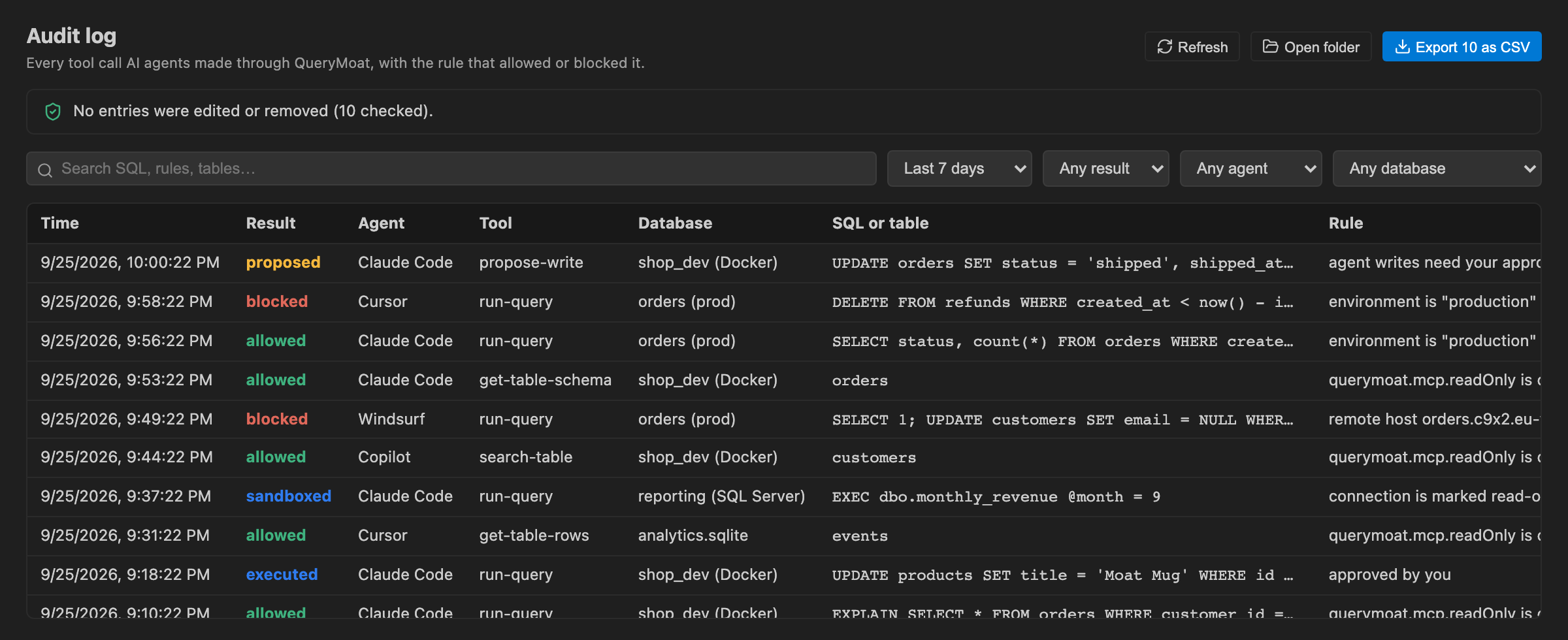This screenshot has width=1568, height=640.
Task: Click the reporting (SQL Server) database cell
Action: click(721, 496)
